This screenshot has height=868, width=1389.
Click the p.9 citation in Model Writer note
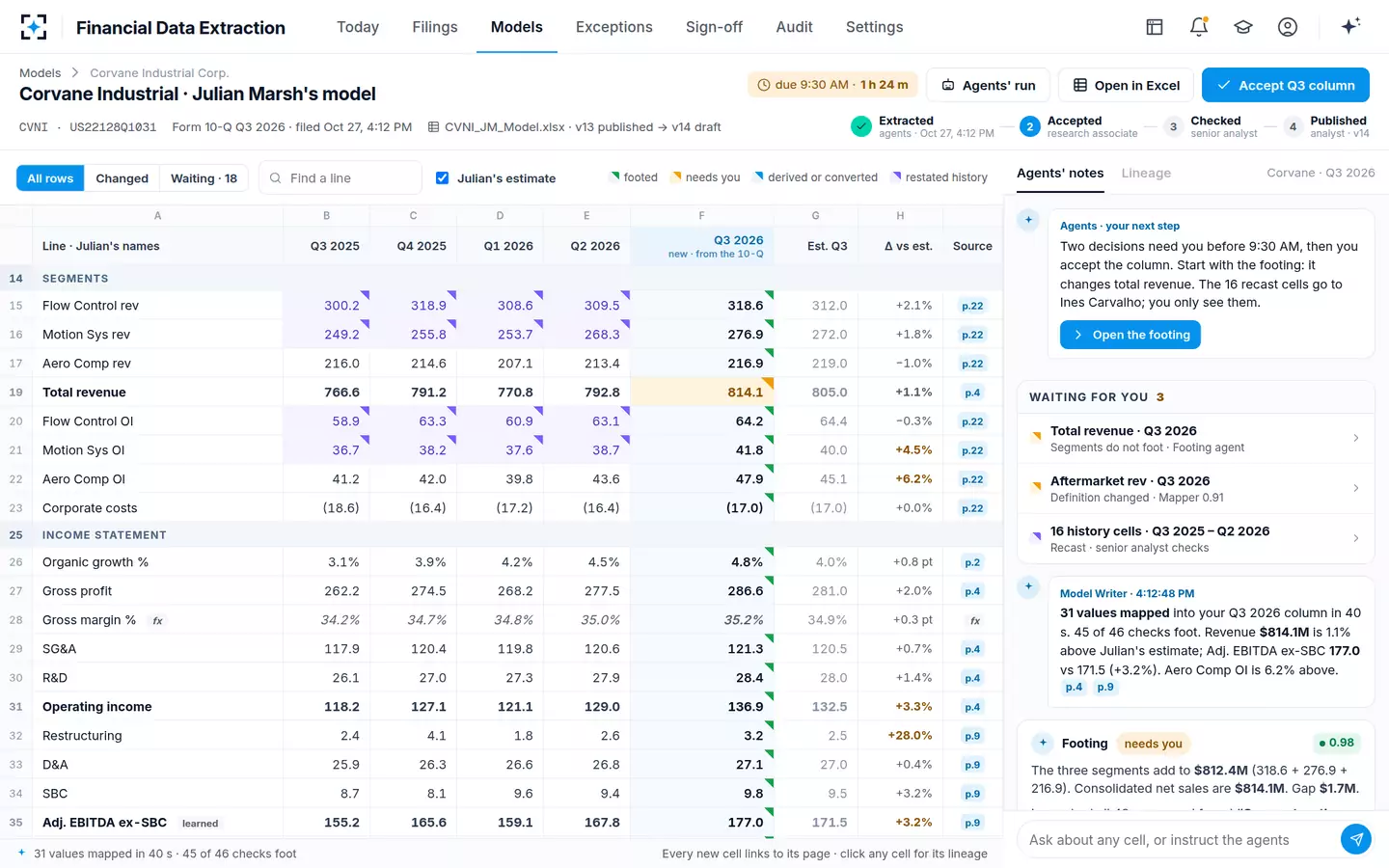tap(1105, 688)
